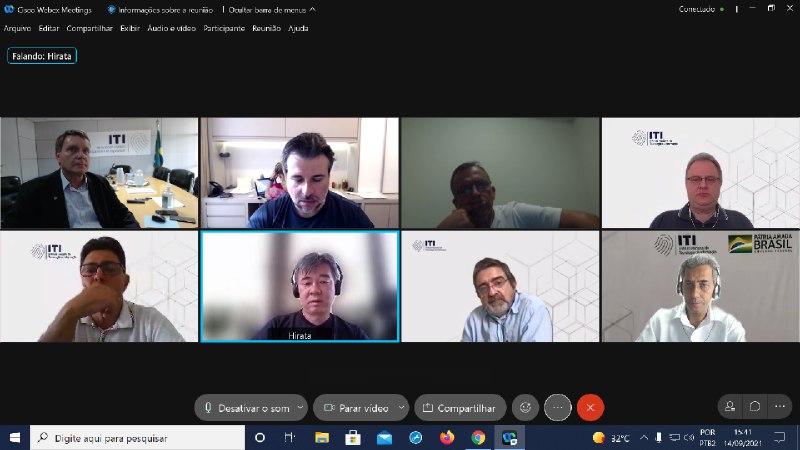Open the Windows notification center icon
Viewport: 800px width, 450px height.
[x=780, y=437]
